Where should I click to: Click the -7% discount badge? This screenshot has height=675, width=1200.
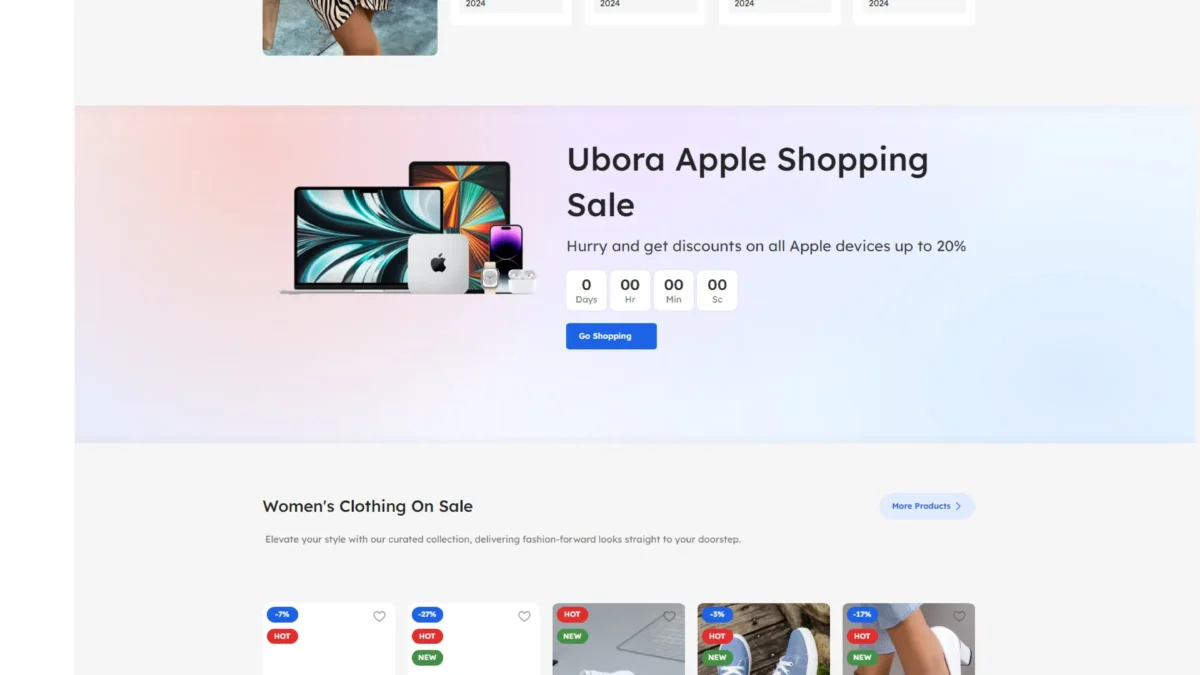(x=282, y=614)
